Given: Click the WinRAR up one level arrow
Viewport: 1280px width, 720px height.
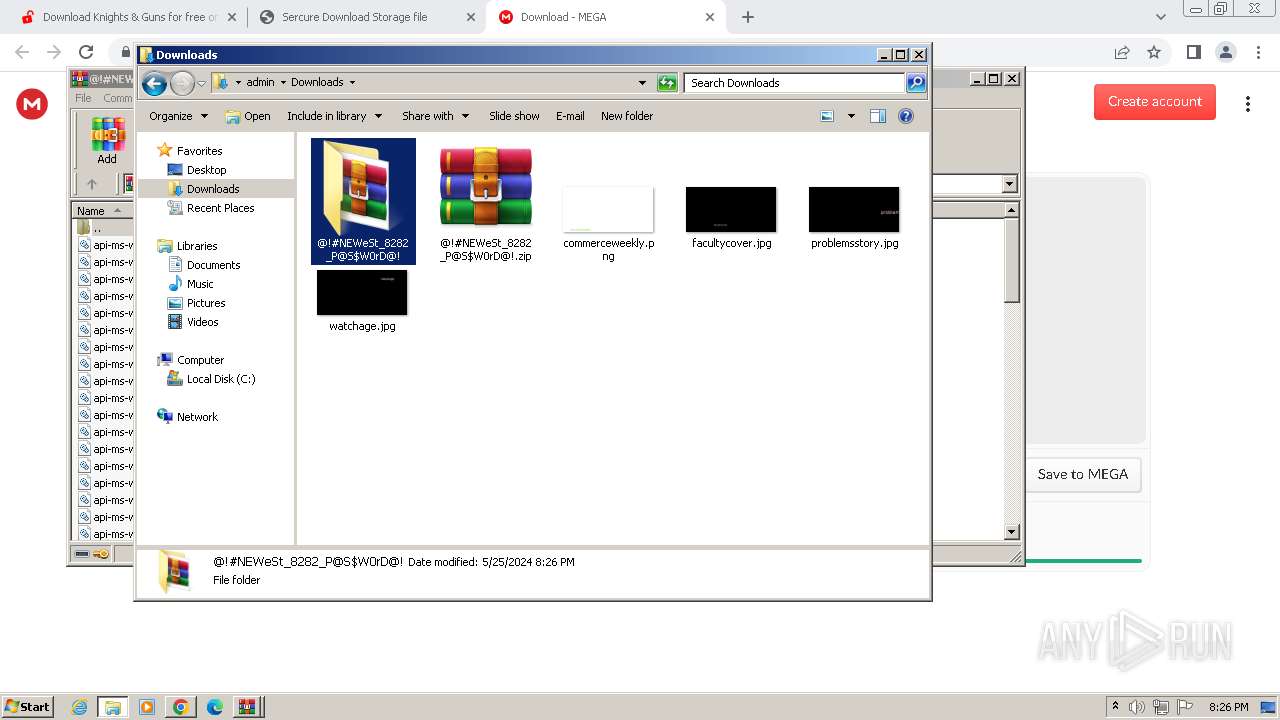Looking at the screenshot, I should coord(92,184).
